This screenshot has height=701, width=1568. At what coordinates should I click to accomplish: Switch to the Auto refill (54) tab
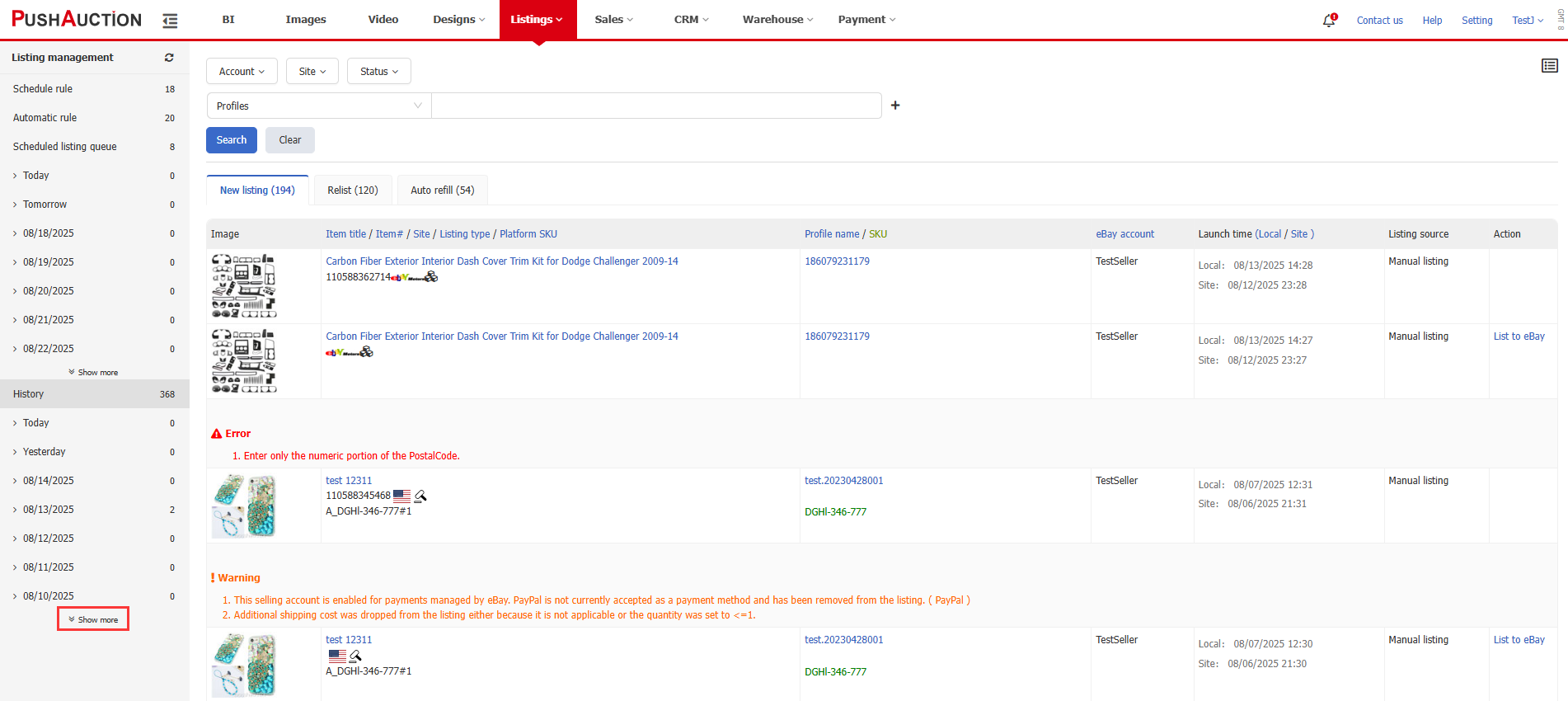(x=443, y=191)
